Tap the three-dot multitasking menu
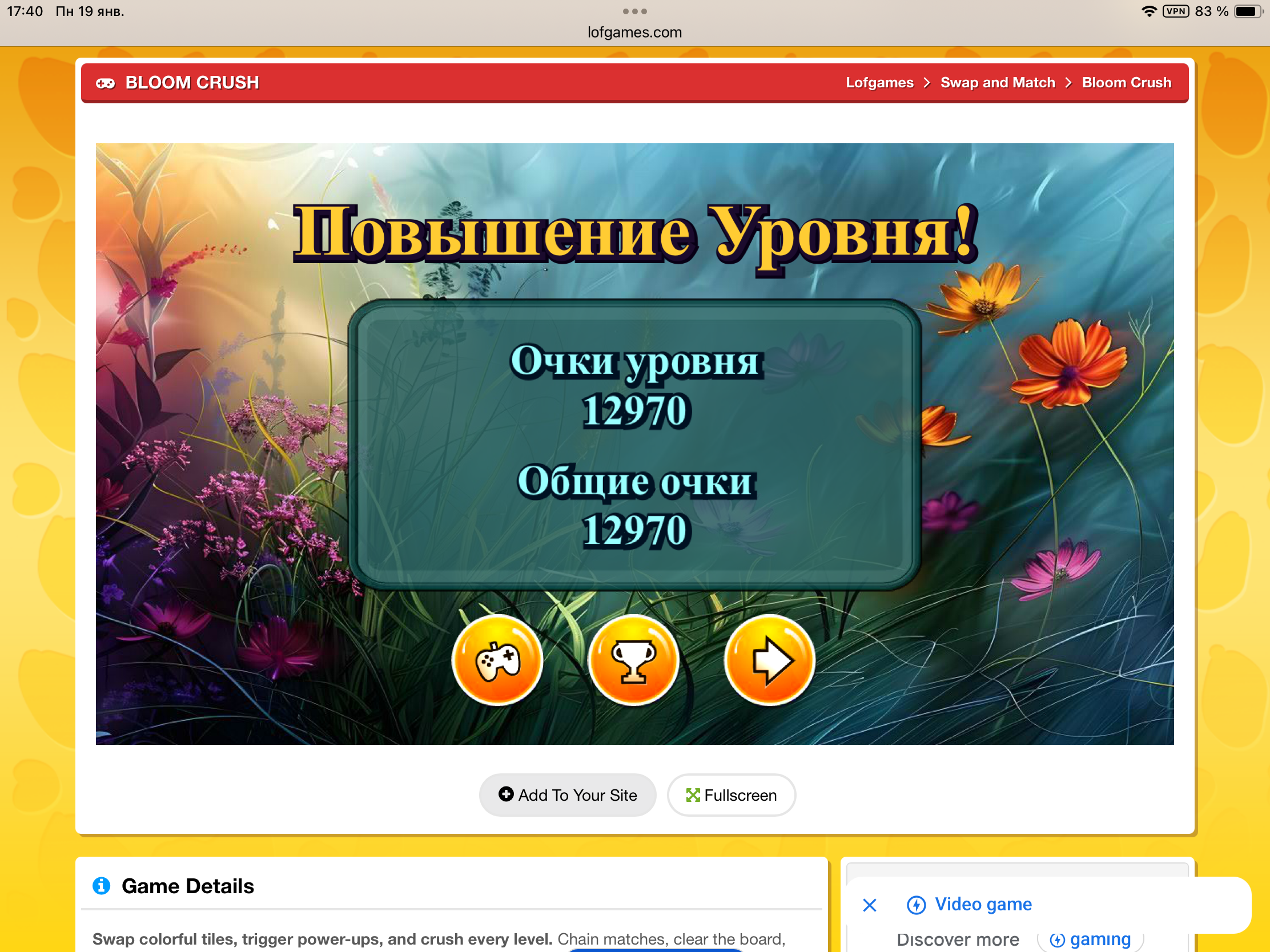This screenshot has width=1270, height=952. click(x=634, y=11)
